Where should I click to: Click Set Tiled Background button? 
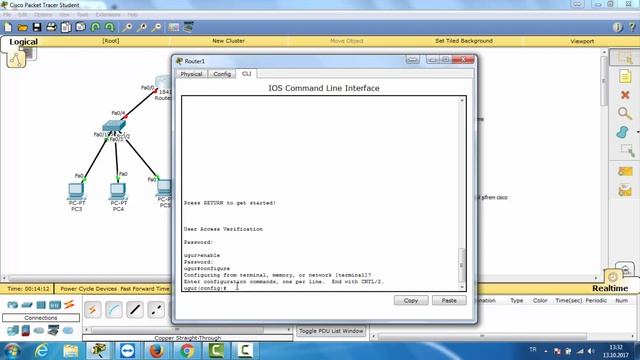pos(464,41)
